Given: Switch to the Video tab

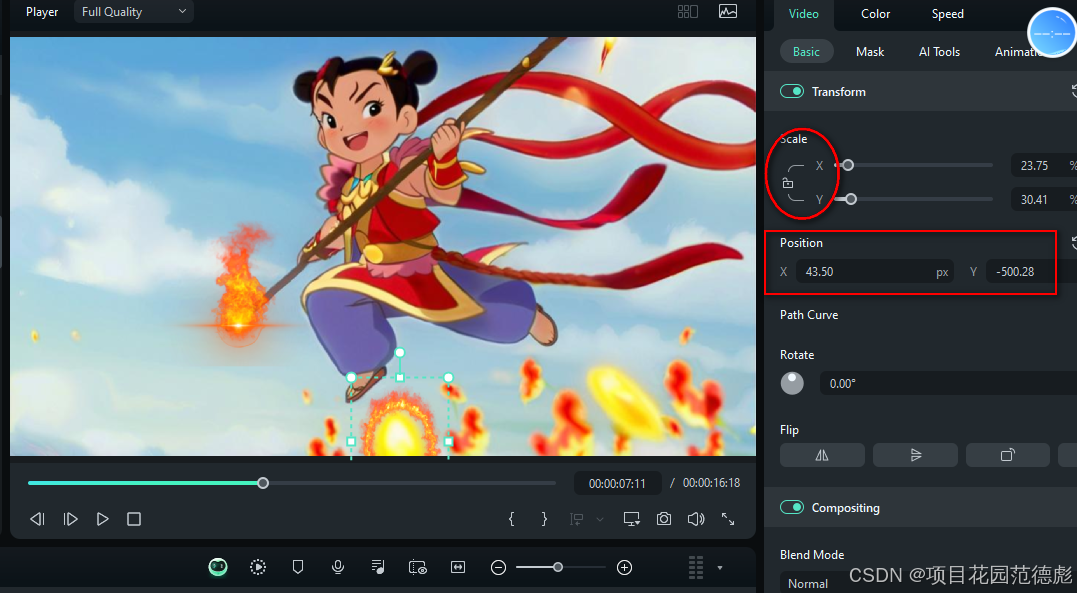Looking at the screenshot, I should click(x=803, y=14).
